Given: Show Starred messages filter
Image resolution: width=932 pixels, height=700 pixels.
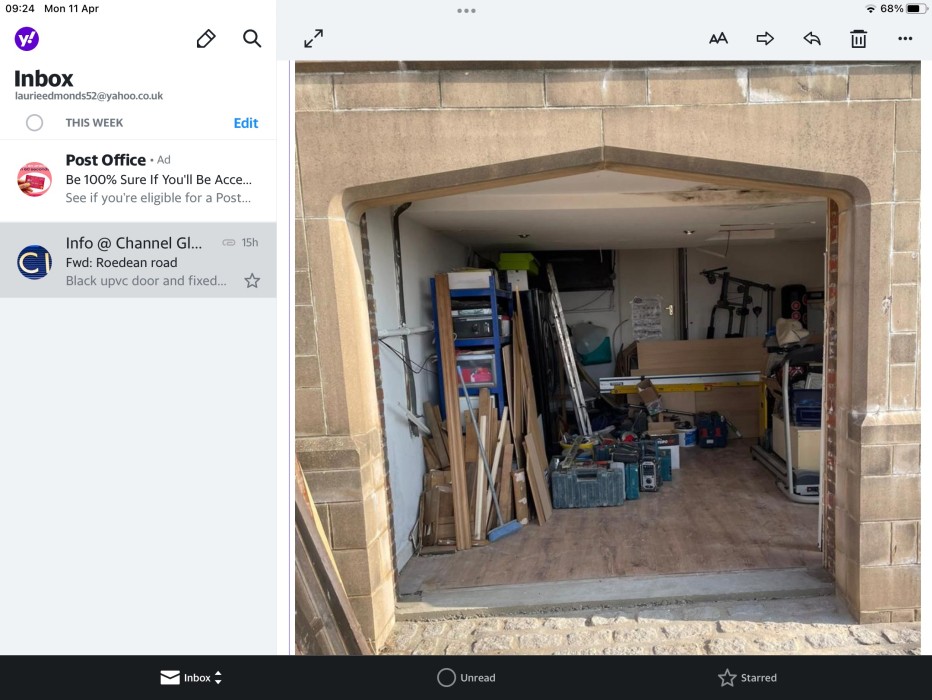Looking at the screenshot, I should click(x=747, y=677).
